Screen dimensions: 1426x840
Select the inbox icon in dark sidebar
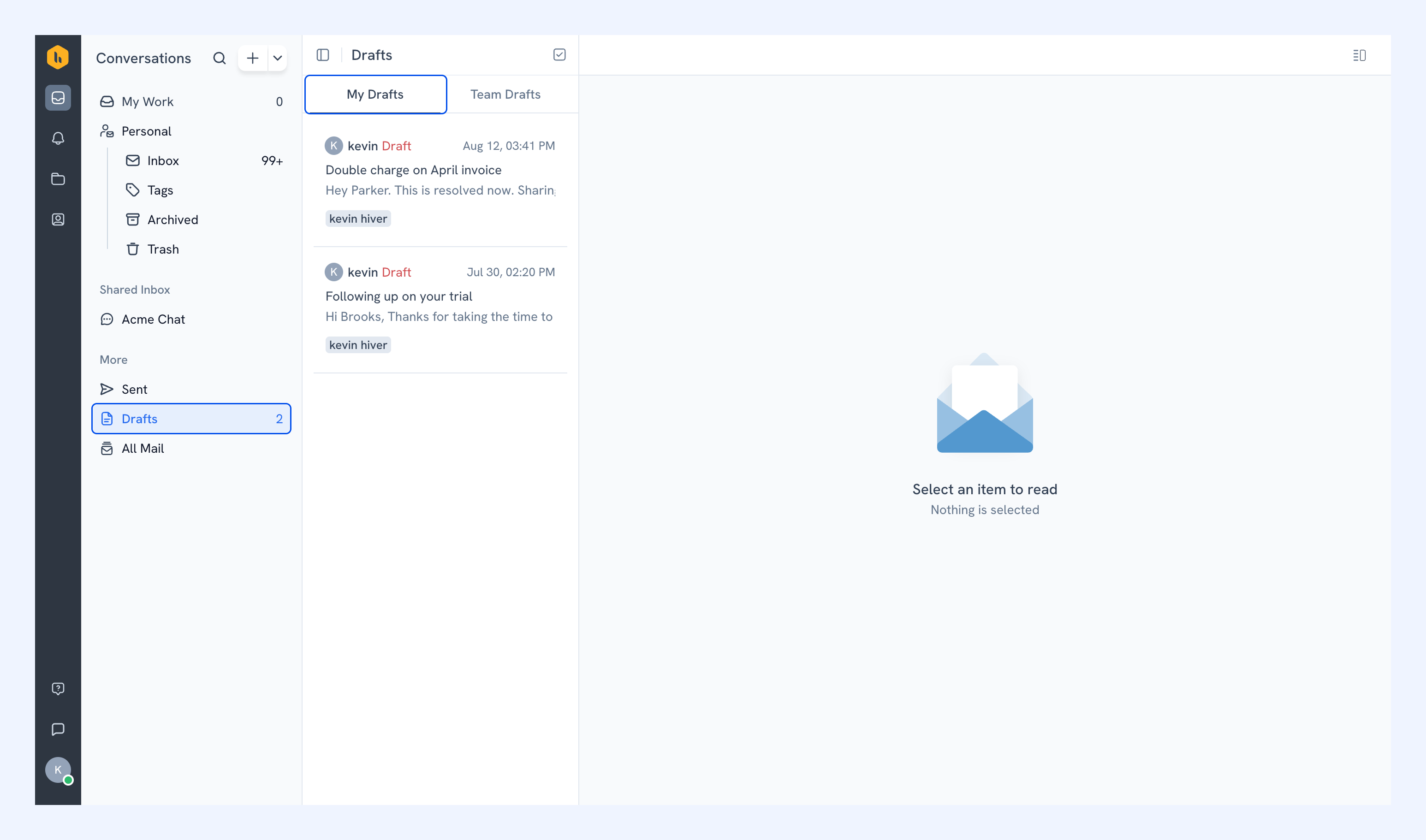tap(58, 98)
